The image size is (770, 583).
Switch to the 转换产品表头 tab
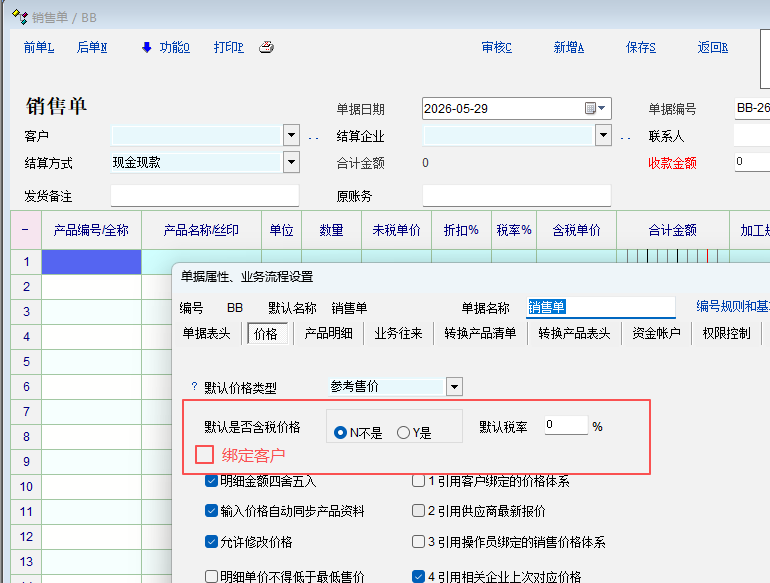tap(574, 333)
